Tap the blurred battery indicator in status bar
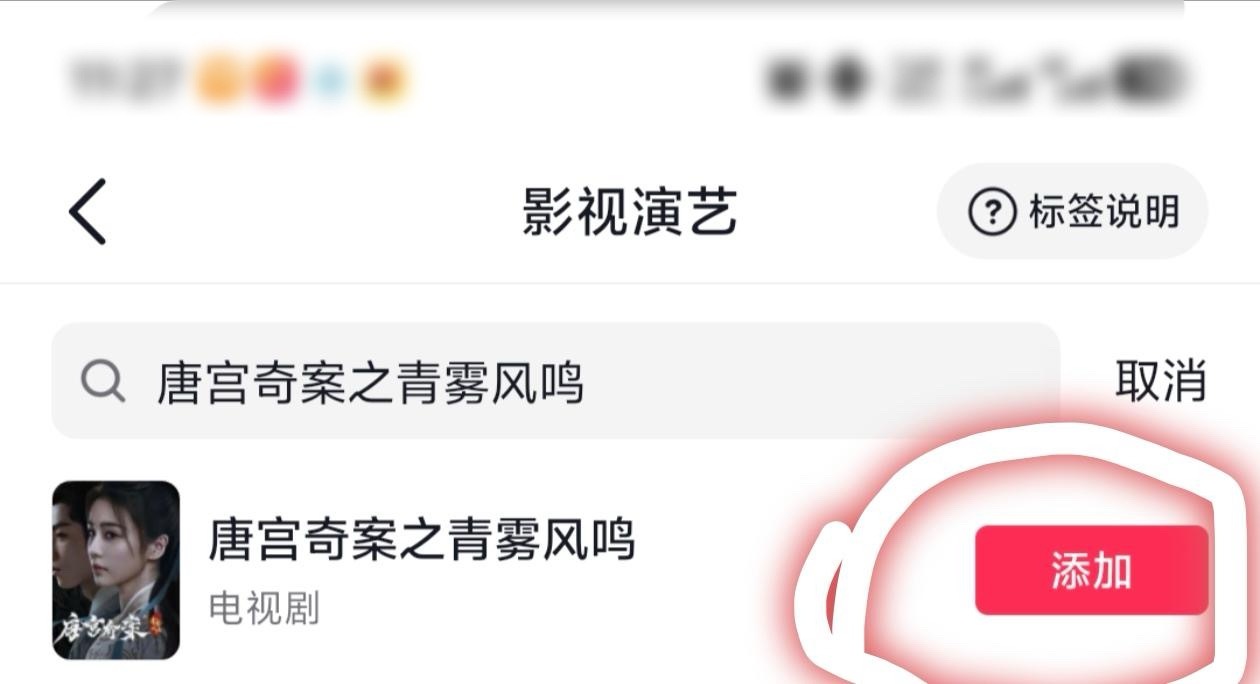Image resolution: width=1260 pixels, height=684 pixels. [x=1150, y=80]
